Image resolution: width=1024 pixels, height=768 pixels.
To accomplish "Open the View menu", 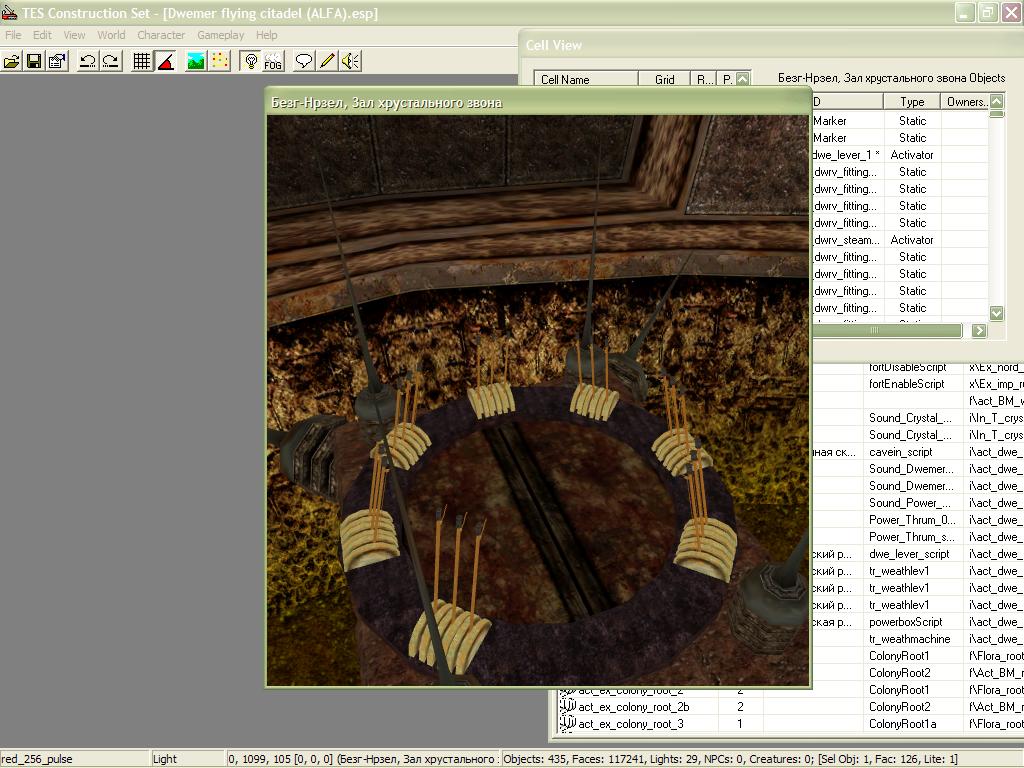I will pos(74,35).
